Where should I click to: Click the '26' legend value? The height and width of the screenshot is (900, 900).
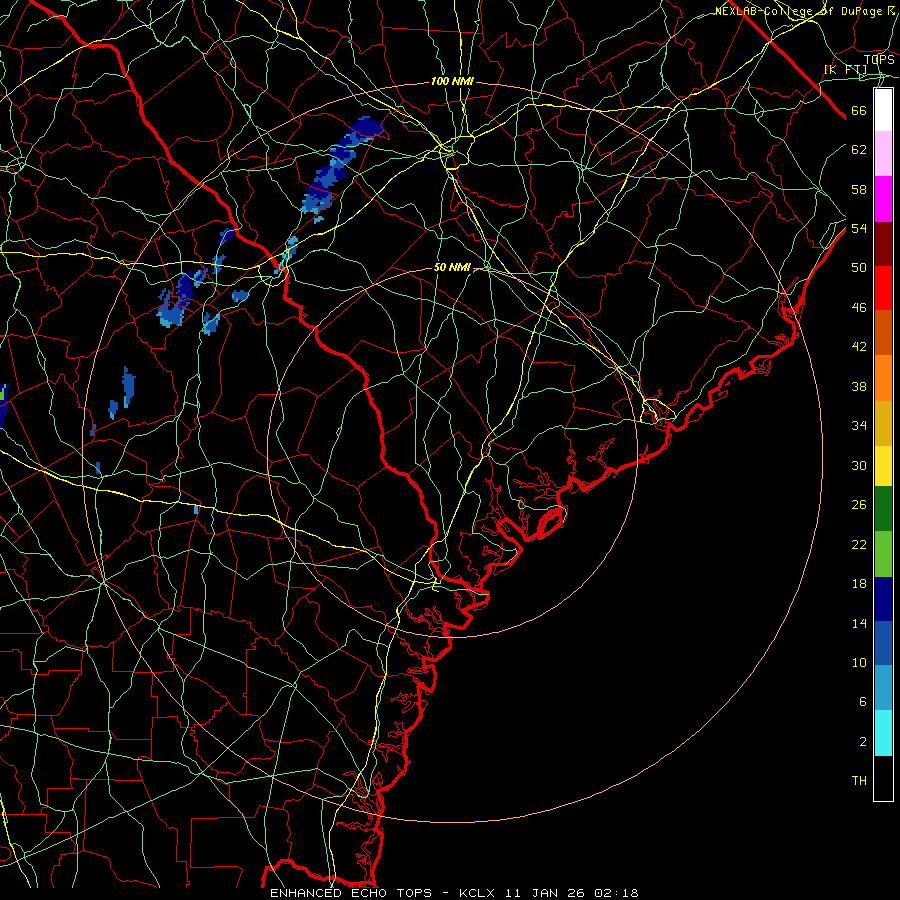[859, 504]
